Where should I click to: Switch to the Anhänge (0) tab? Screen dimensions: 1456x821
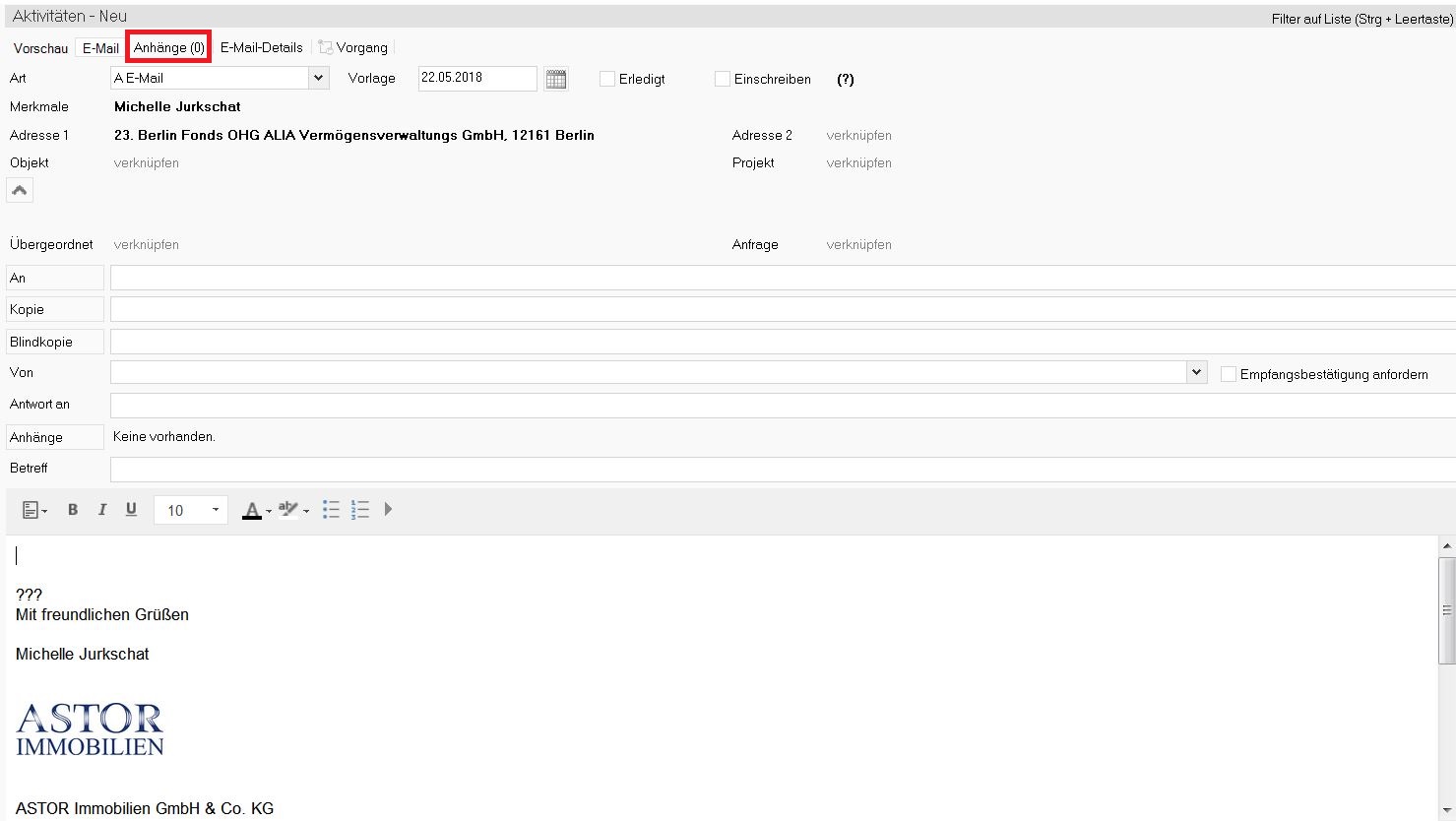[x=168, y=47]
